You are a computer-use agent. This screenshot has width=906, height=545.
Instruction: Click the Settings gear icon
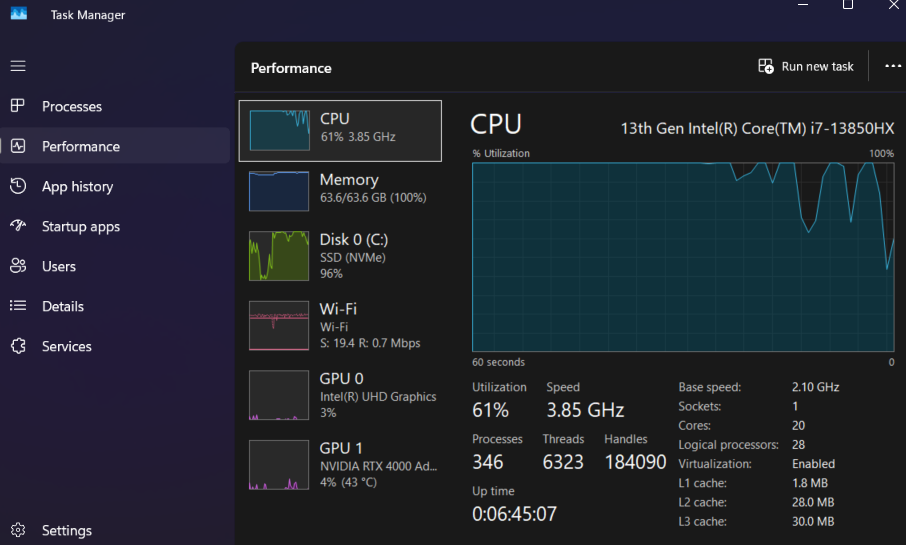(18, 530)
